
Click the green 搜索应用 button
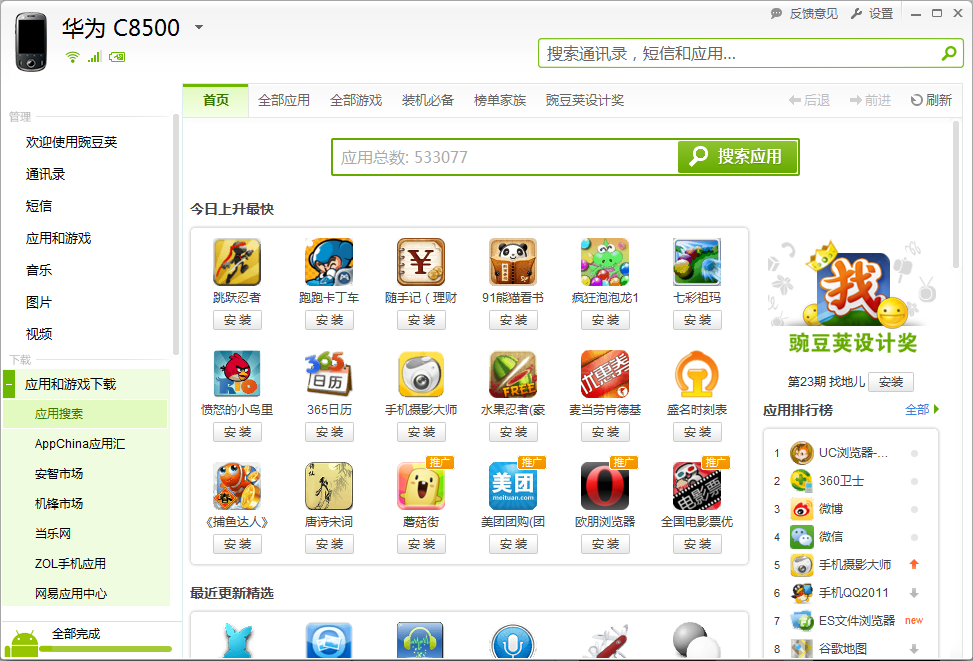(x=737, y=156)
